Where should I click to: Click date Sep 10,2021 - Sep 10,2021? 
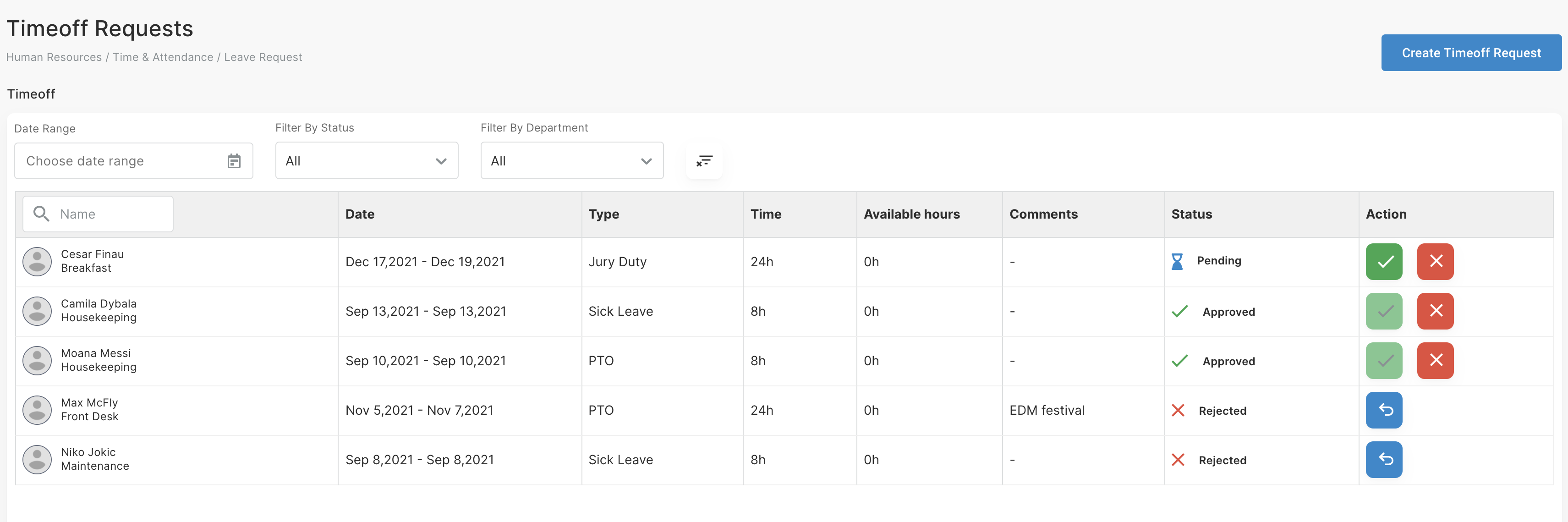pyautogui.click(x=426, y=361)
